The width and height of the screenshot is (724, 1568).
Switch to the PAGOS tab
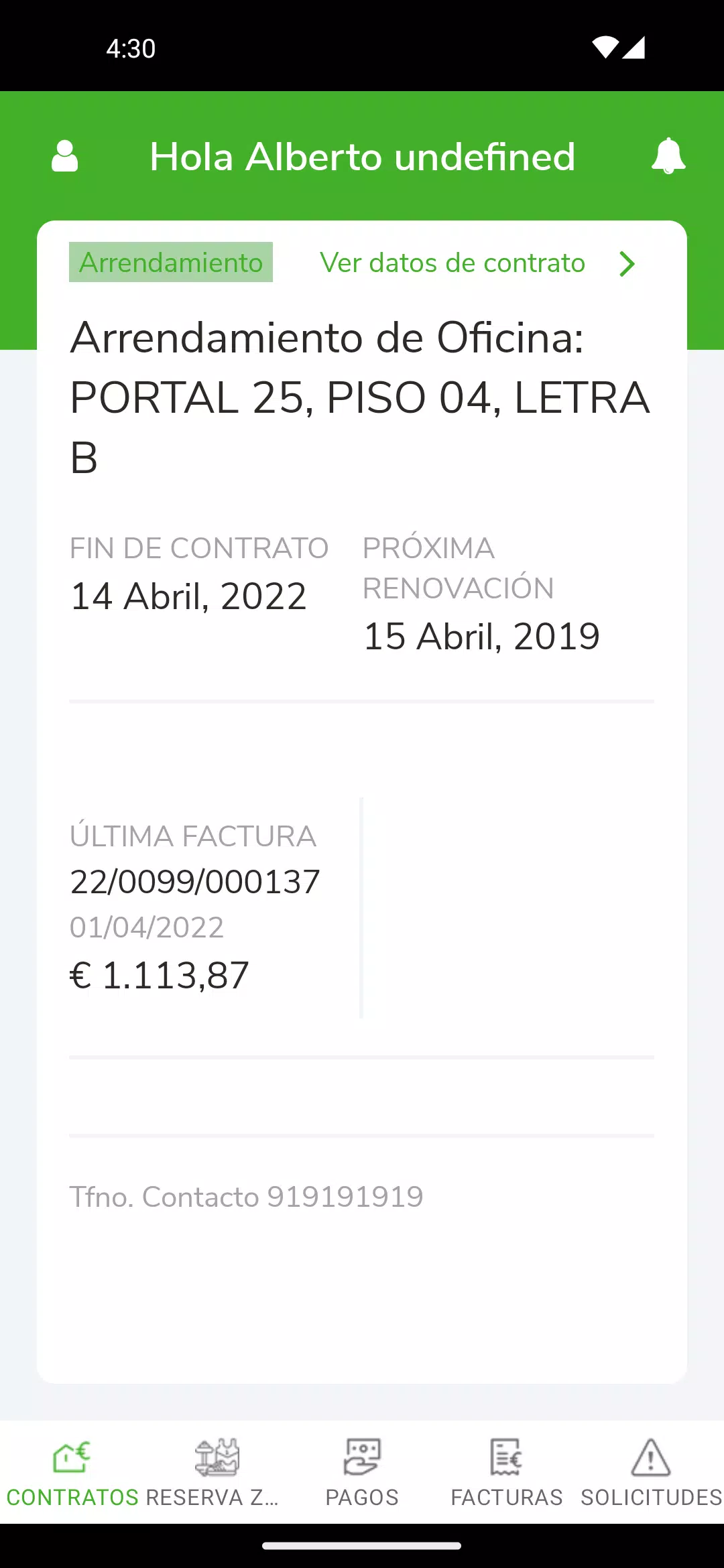pos(362,1497)
